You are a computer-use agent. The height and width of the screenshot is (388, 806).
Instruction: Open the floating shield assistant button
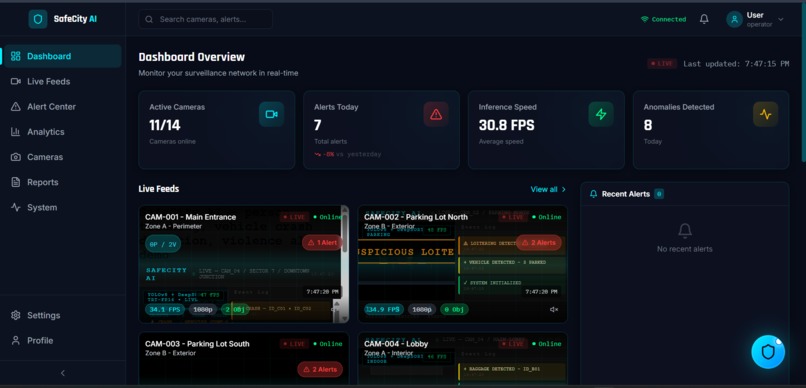[x=768, y=352]
